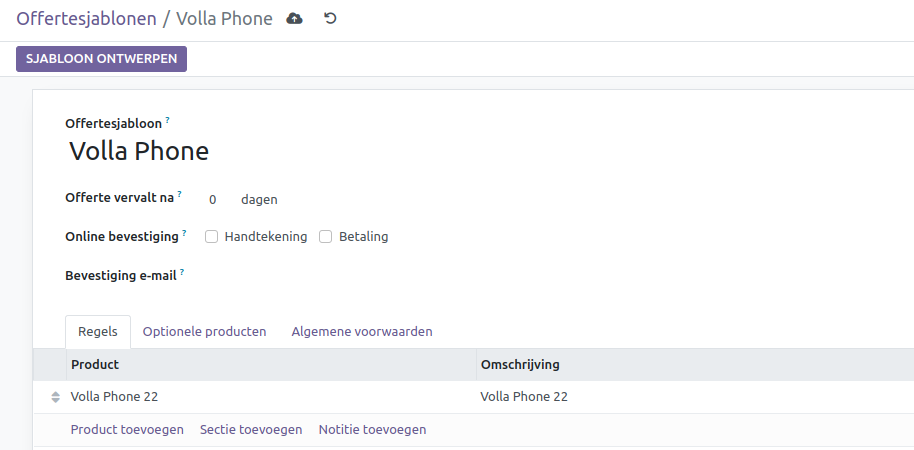Click the Sjabloon ontwerpen button
Image resolution: width=914 pixels, height=450 pixels.
coord(101,59)
